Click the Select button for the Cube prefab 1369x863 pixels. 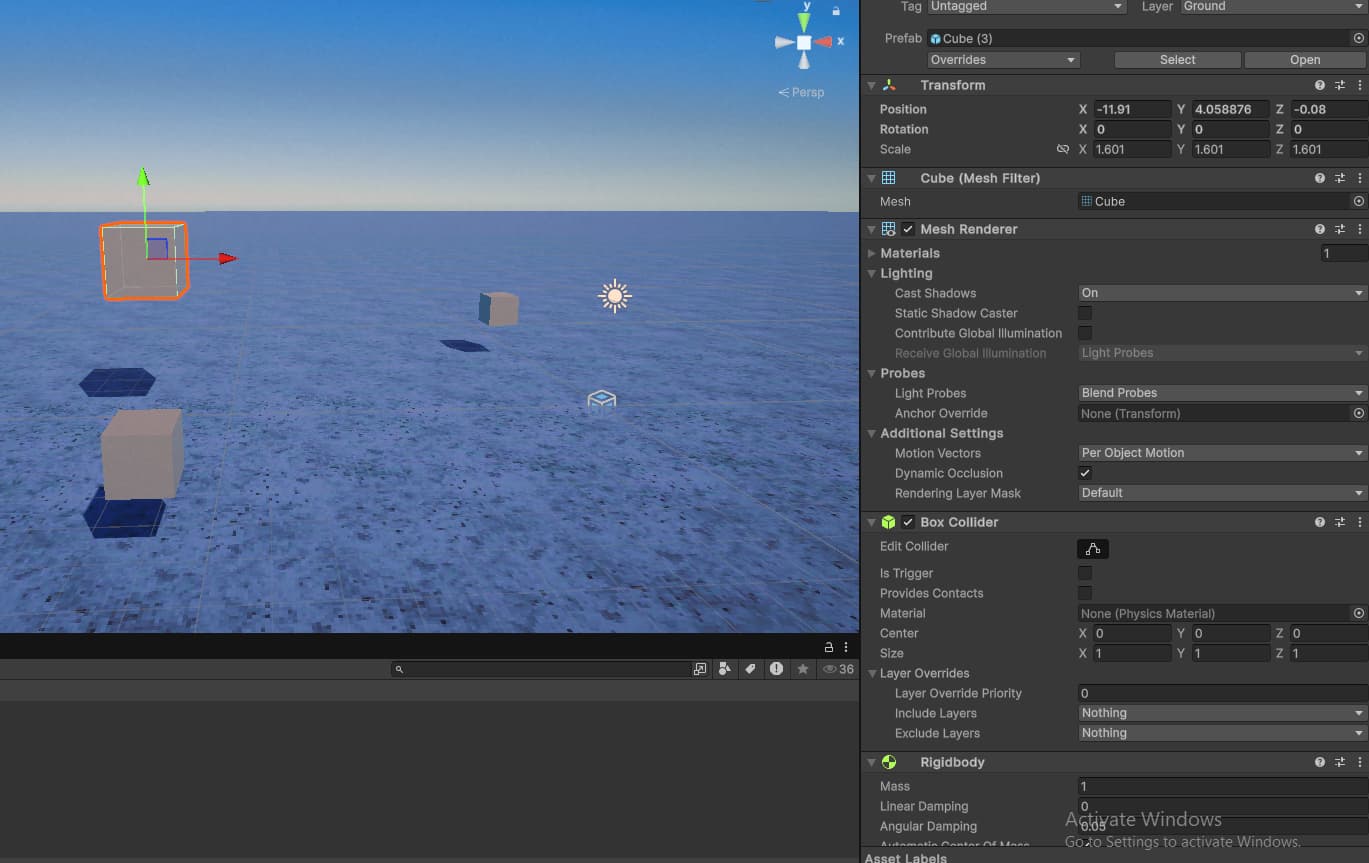click(1177, 59)
